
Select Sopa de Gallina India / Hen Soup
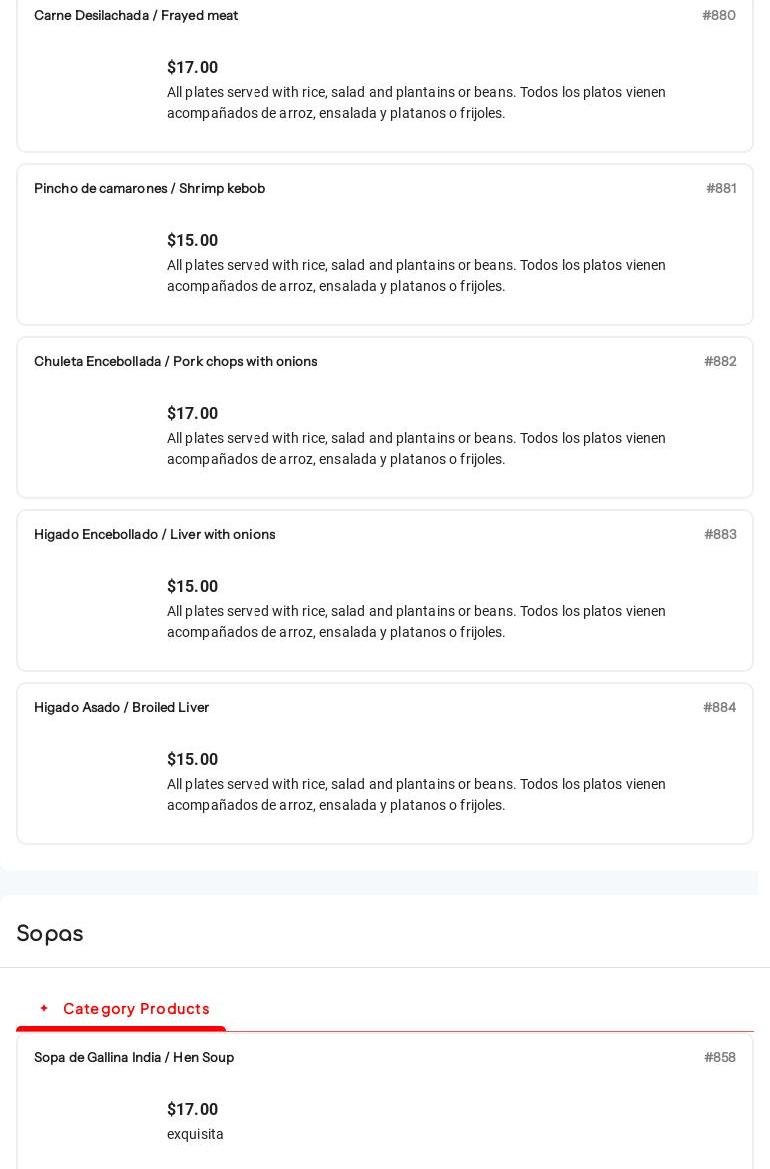134,1057
